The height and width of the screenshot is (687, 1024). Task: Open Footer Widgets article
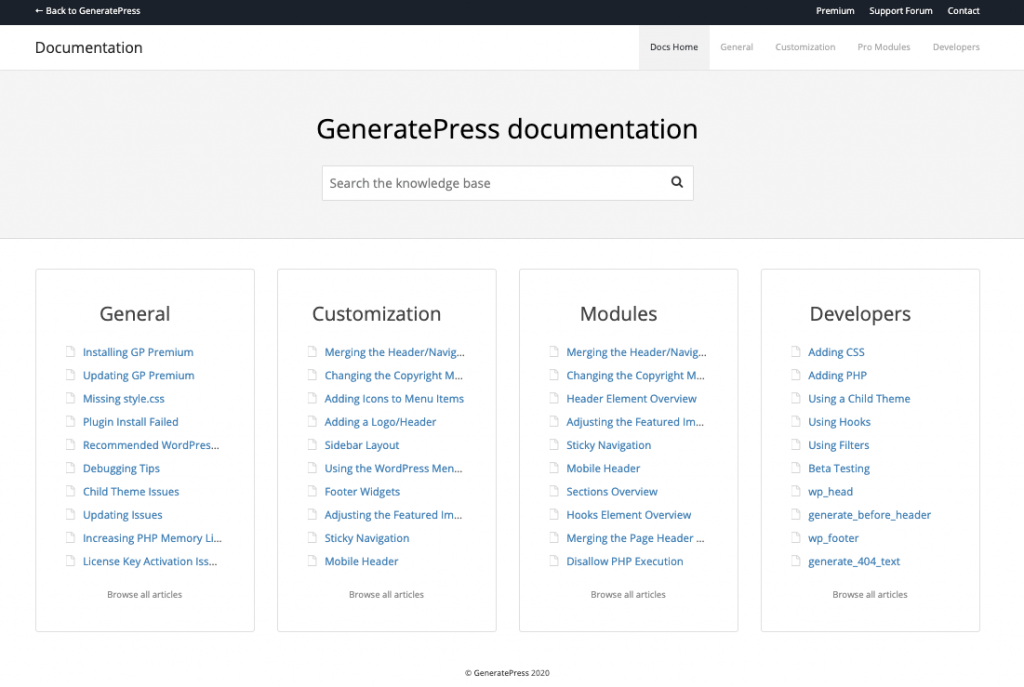pos(362,491)
